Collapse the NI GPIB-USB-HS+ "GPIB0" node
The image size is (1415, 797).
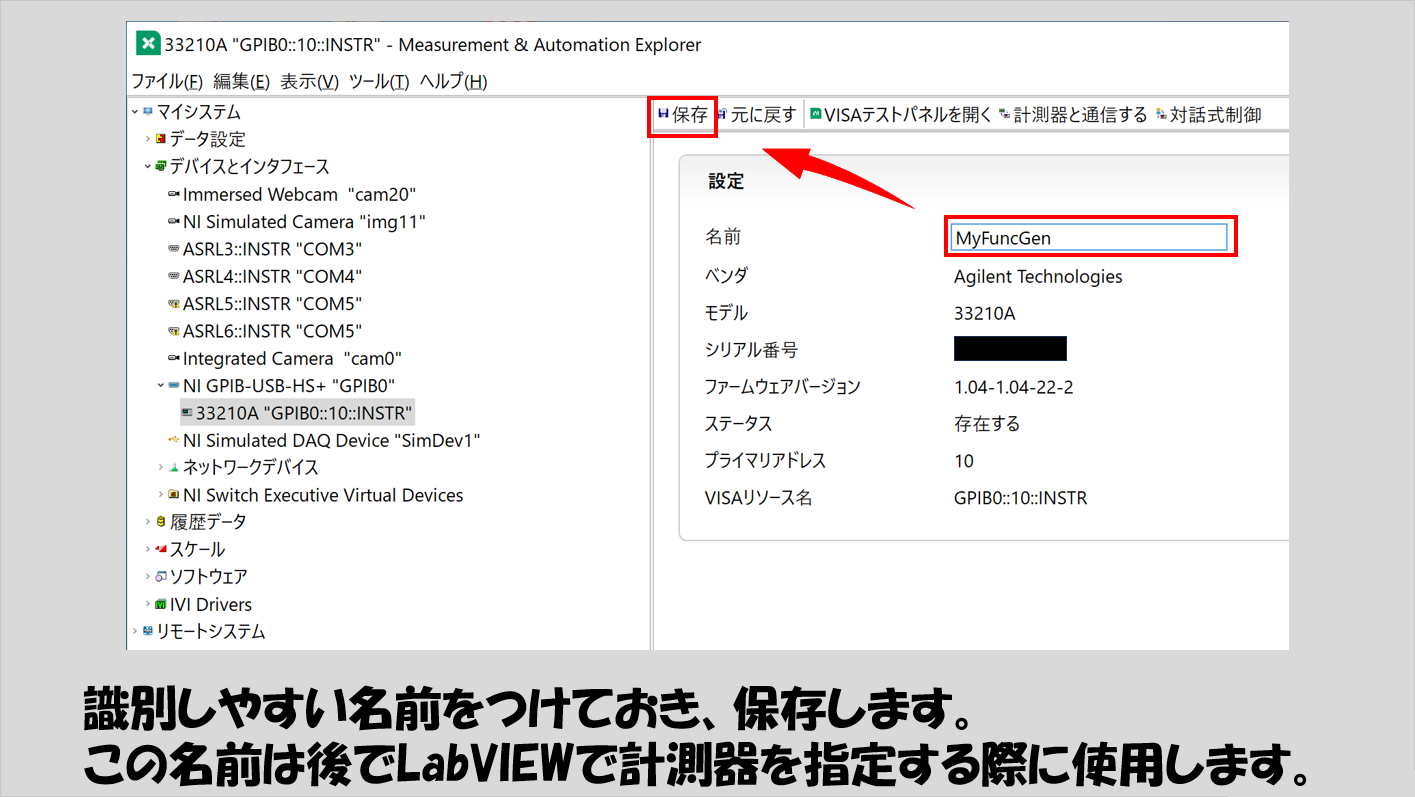click(161, 386)
